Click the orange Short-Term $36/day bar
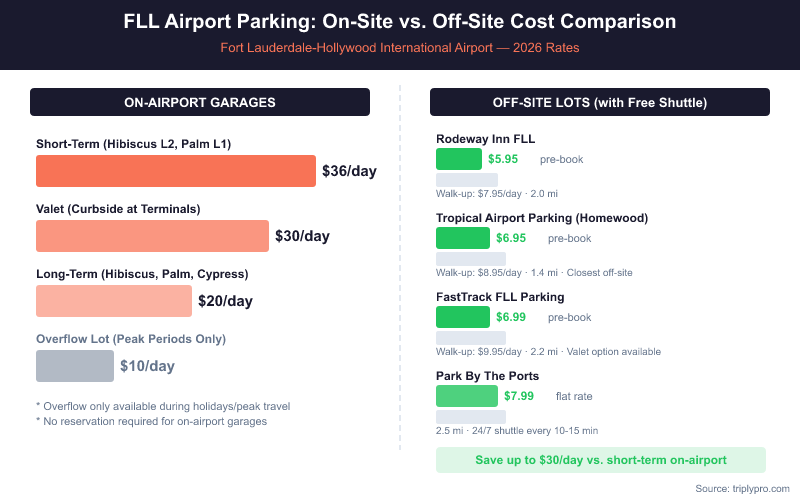The image size is (800, 500). click(176, 171)
